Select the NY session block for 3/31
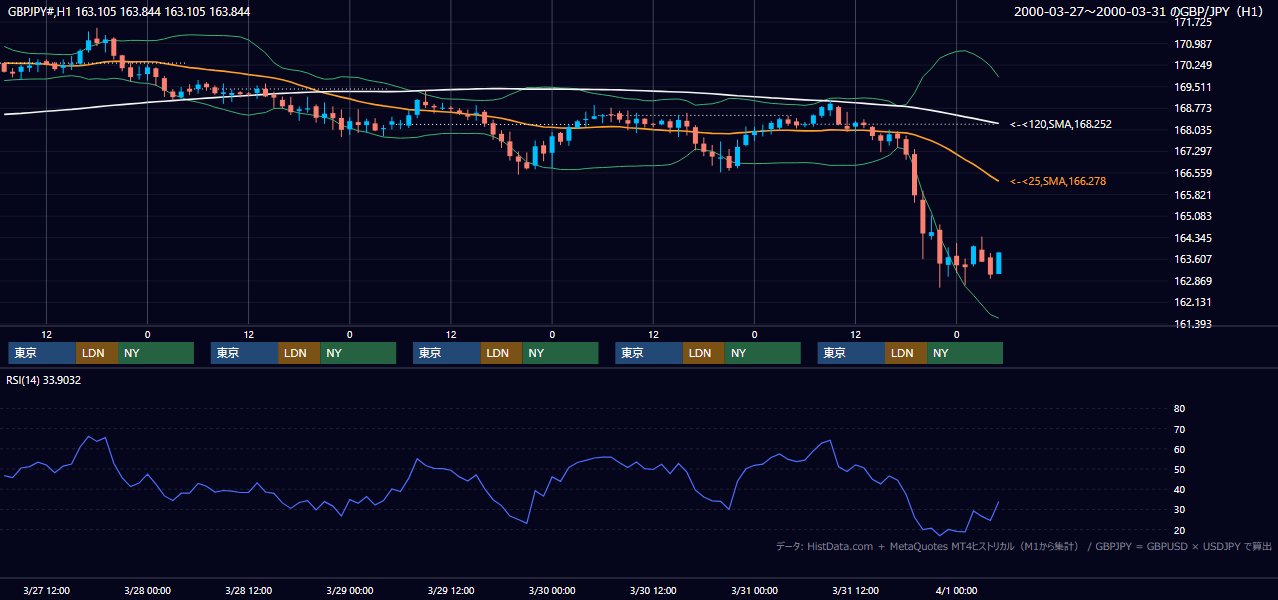Viewport: 1278px width, 600px height. 965,353
